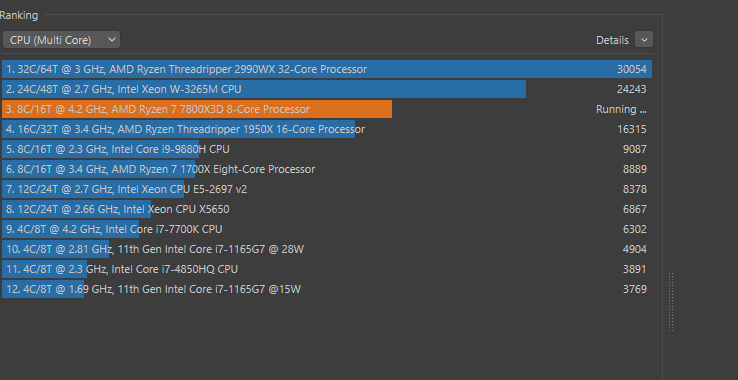
Task: Click the 24243 score value
Action: [632, 89]
